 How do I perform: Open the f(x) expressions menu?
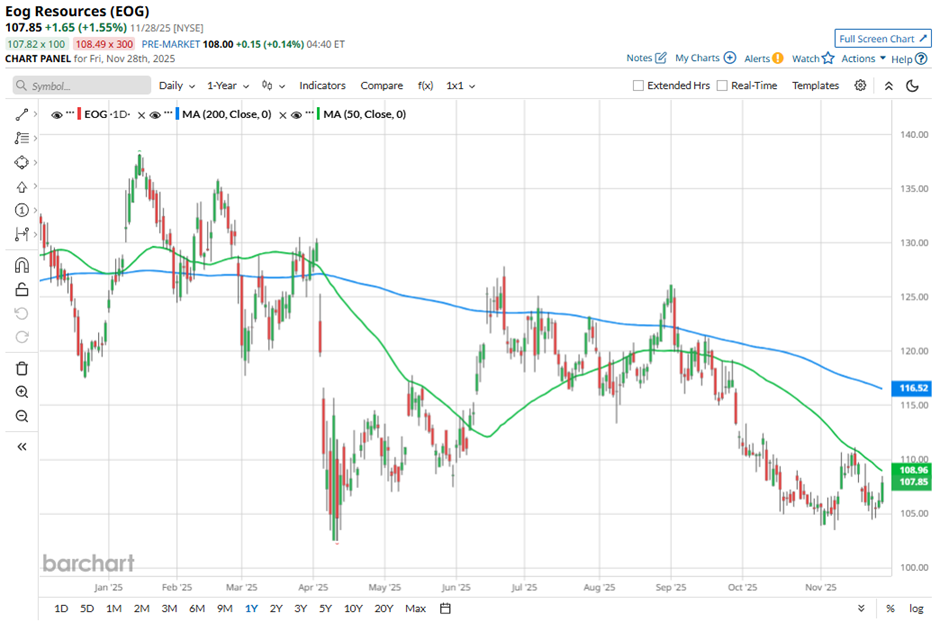coord(425,86)
